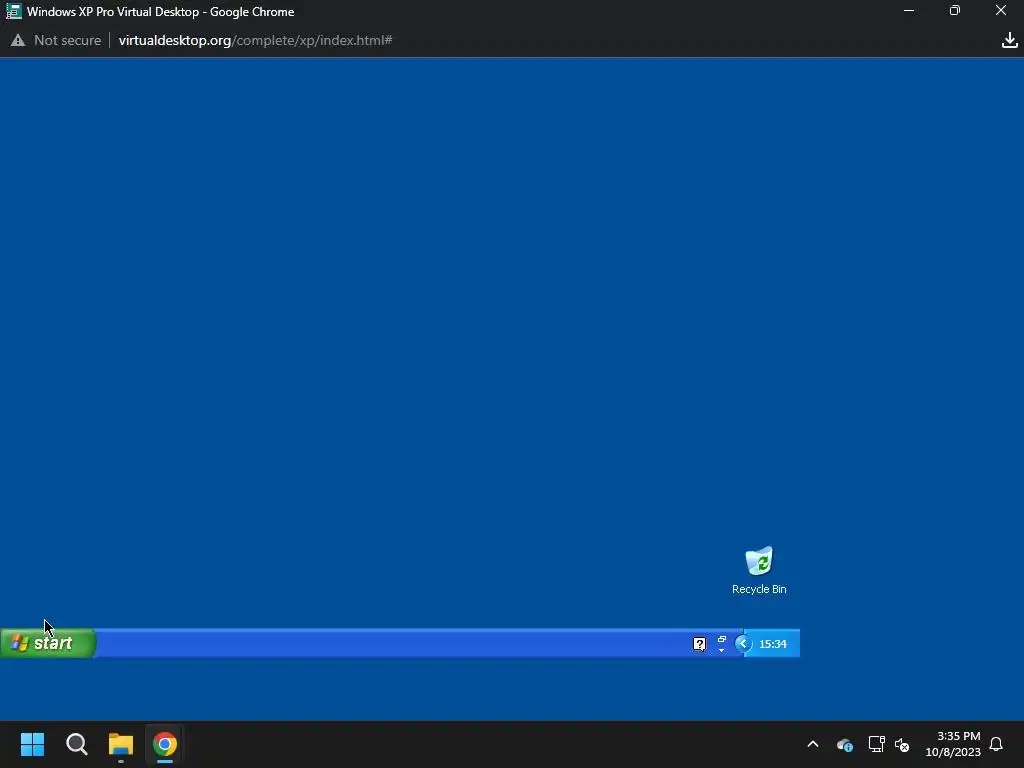The image size is (1024, 768).
Task: Click the XP taskbar clock showing 15:34
Action: (x=773, y=644)
